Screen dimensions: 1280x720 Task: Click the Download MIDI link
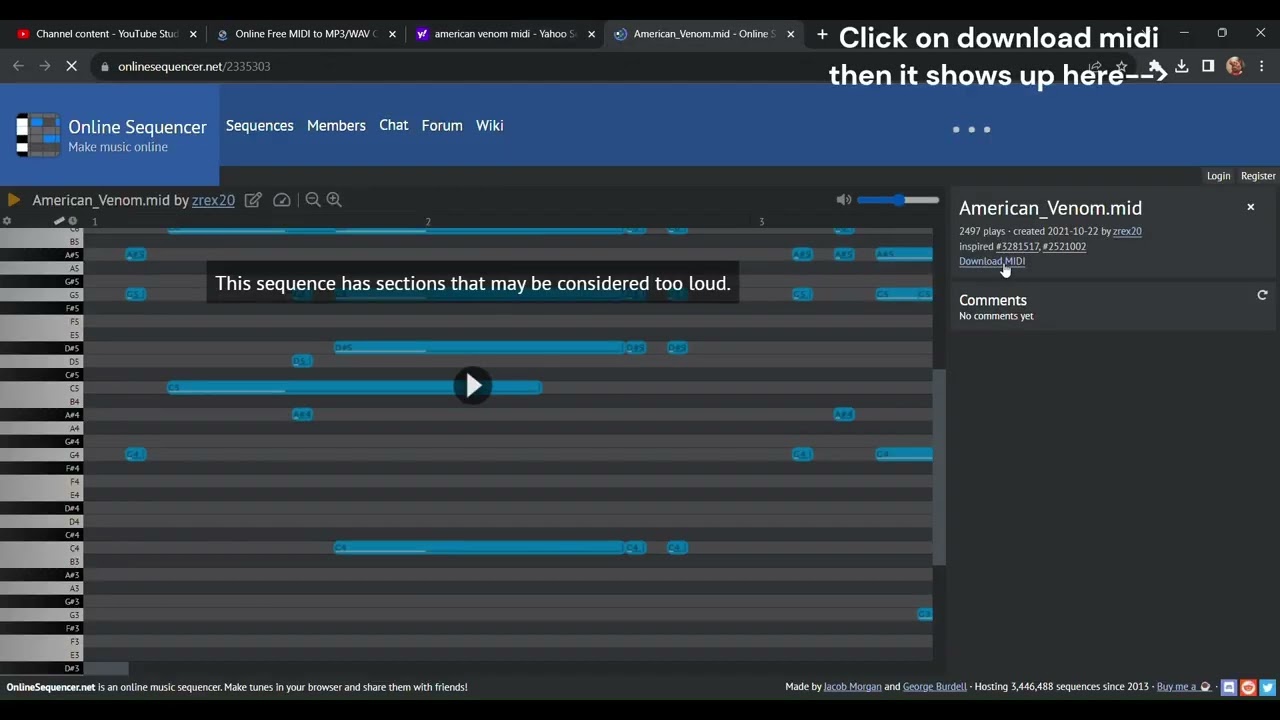click(992, 261)
